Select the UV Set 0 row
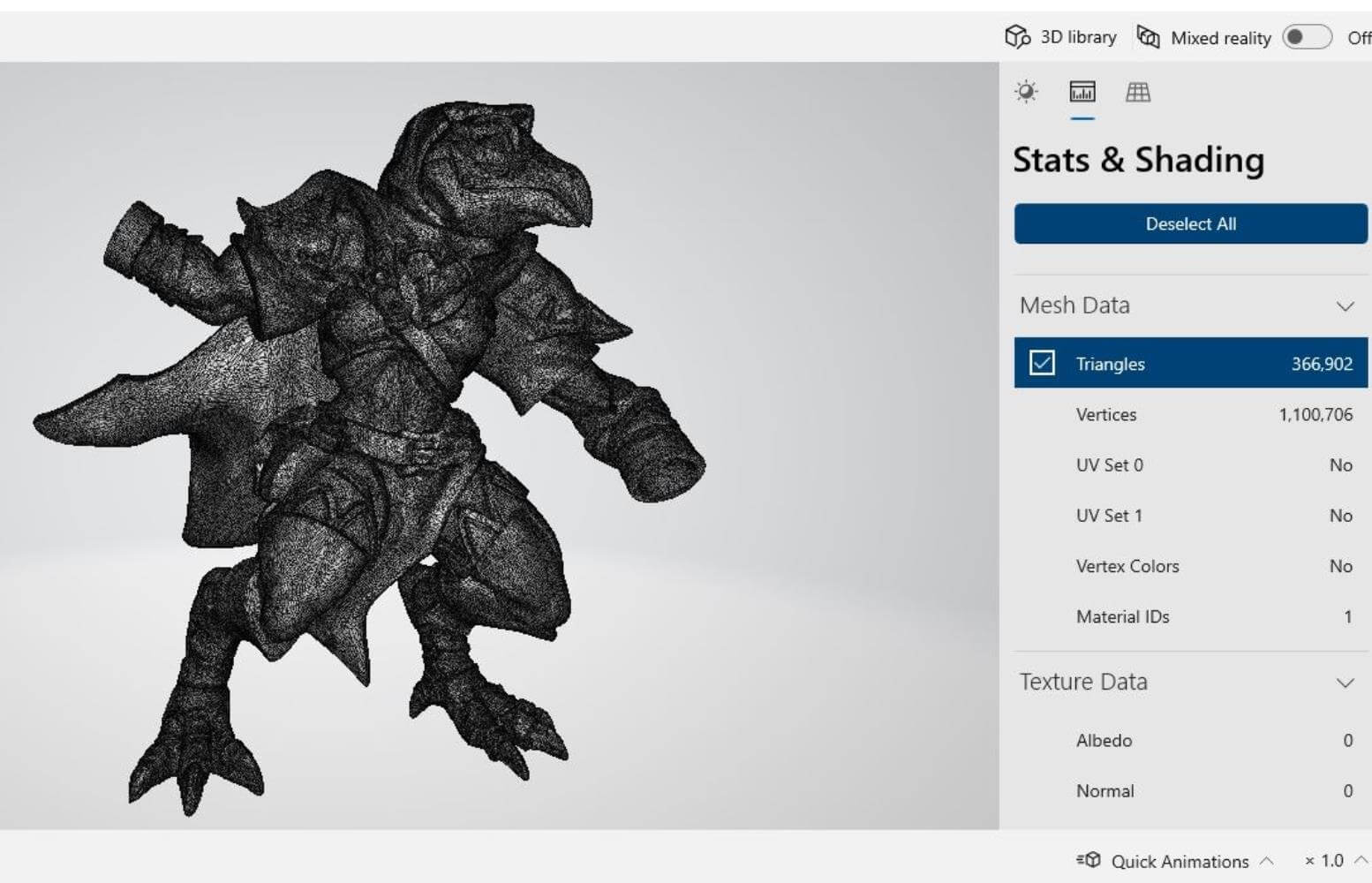This screenshot has height=883, width=1372. [x=1190, y=464]
